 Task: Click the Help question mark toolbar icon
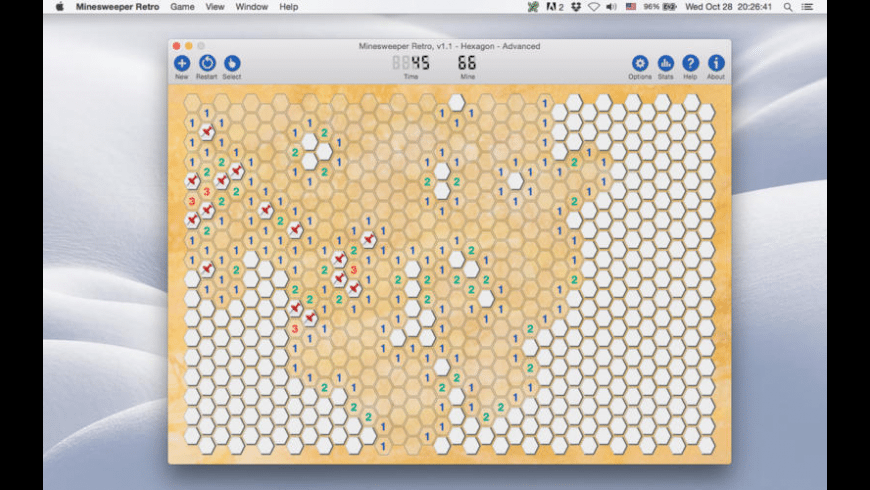690,63
